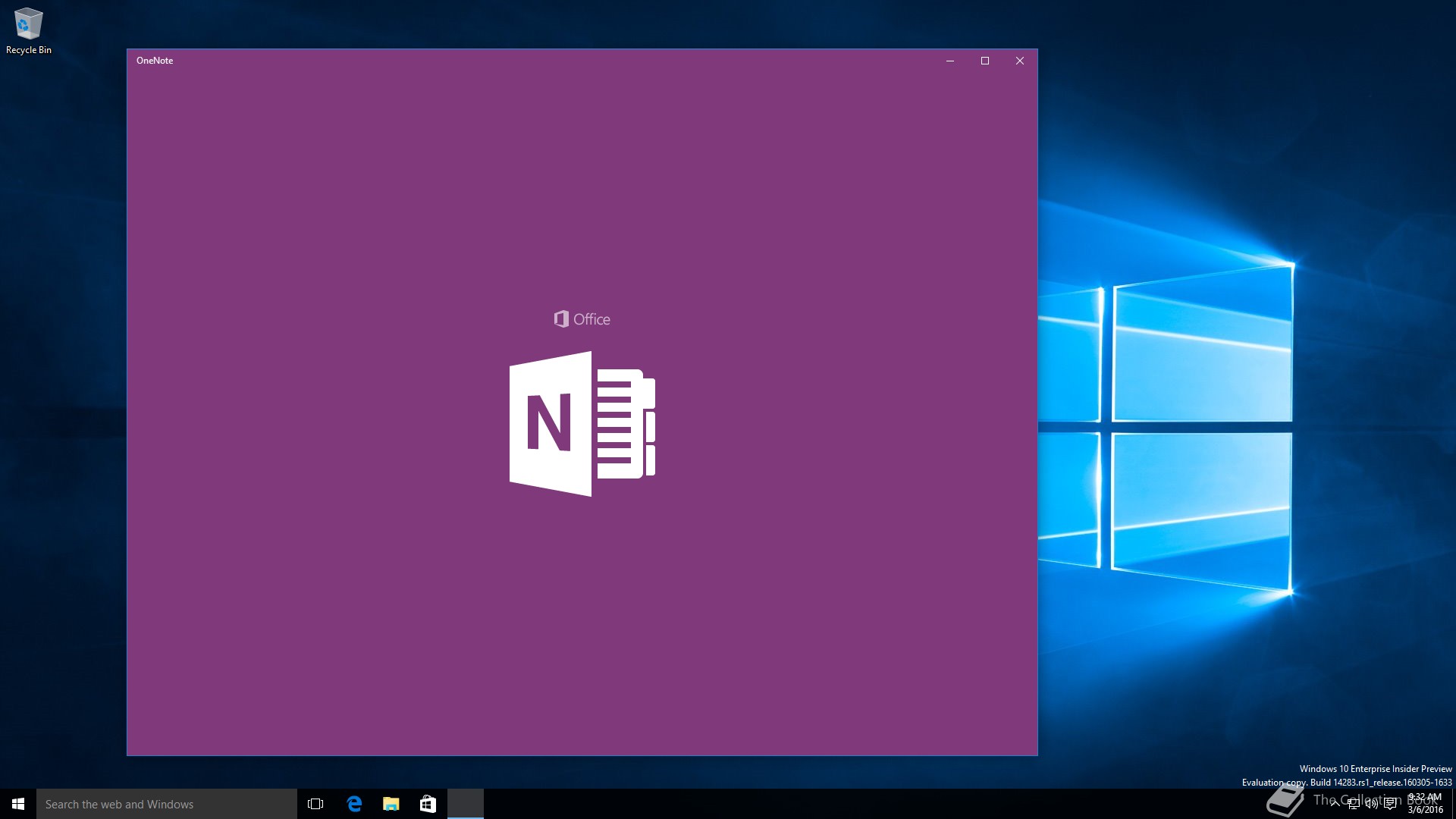Open Task View from the taskbar
Image resolution: width=1456 pixels, height=819 pixels.
(315, 804)
